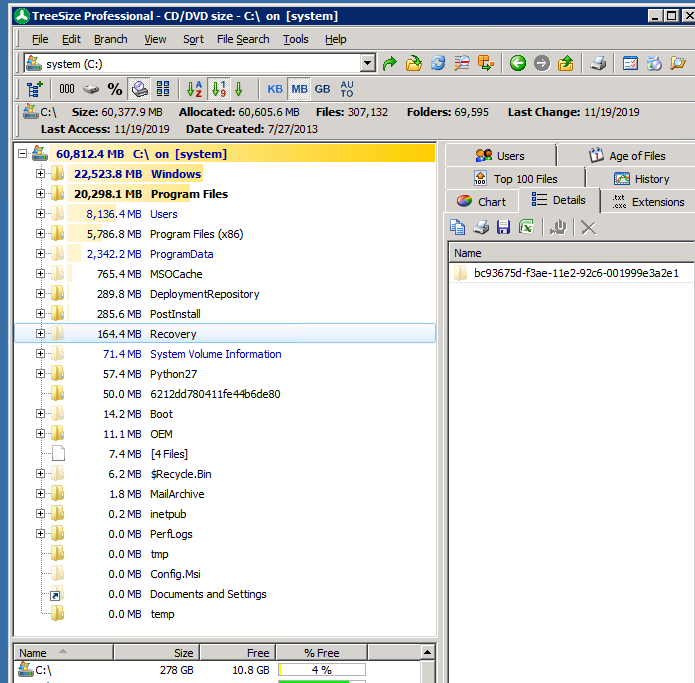This screenshot has height=683, width=695.
Task: Click the copy icon in Details pane
Action: click(457, 227)
